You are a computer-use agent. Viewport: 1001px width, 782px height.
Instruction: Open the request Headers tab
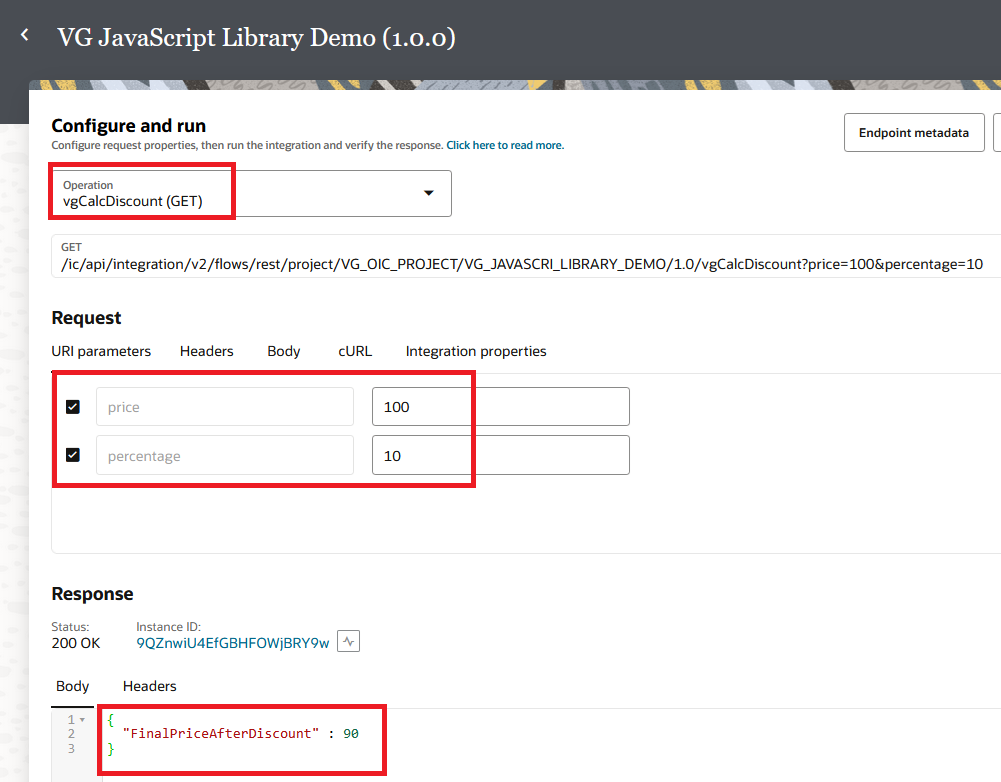pyautogui.click(x=207, y=351)
